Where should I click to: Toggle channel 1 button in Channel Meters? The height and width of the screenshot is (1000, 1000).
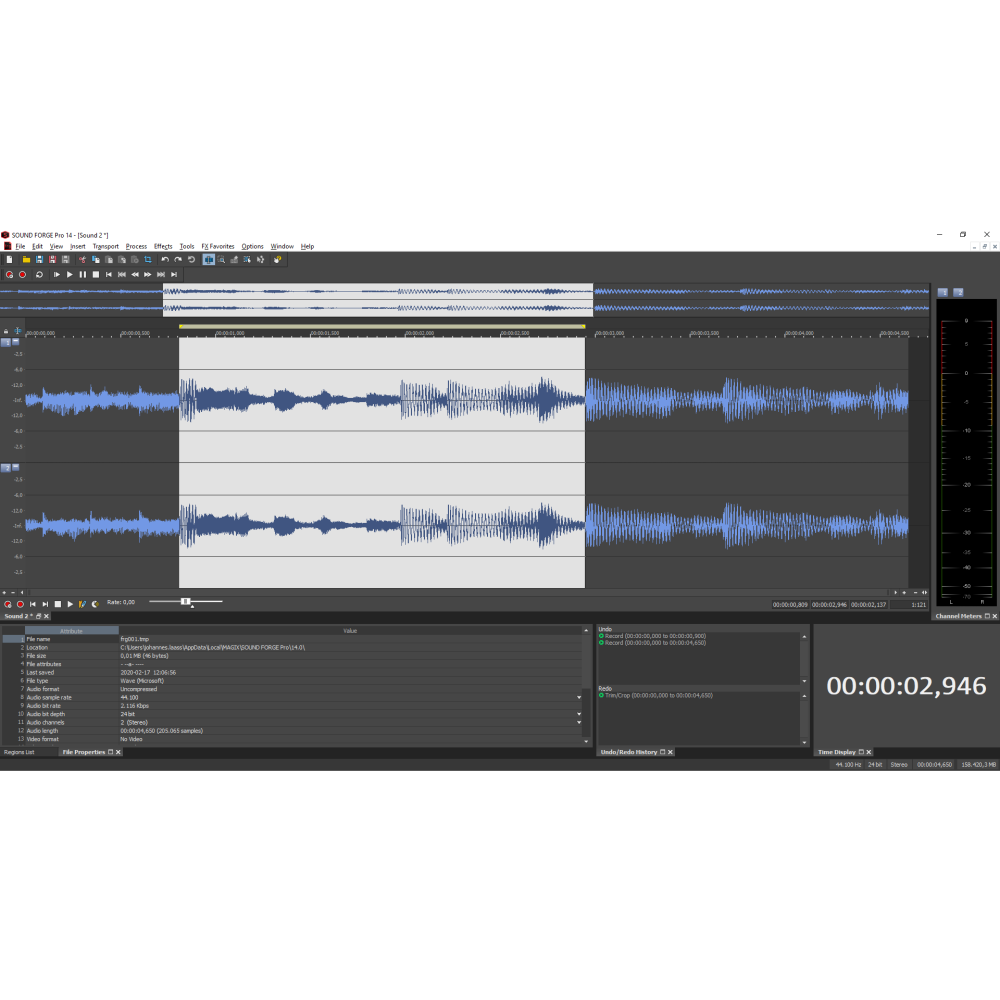pyautogui.click(x=943, y=292)
